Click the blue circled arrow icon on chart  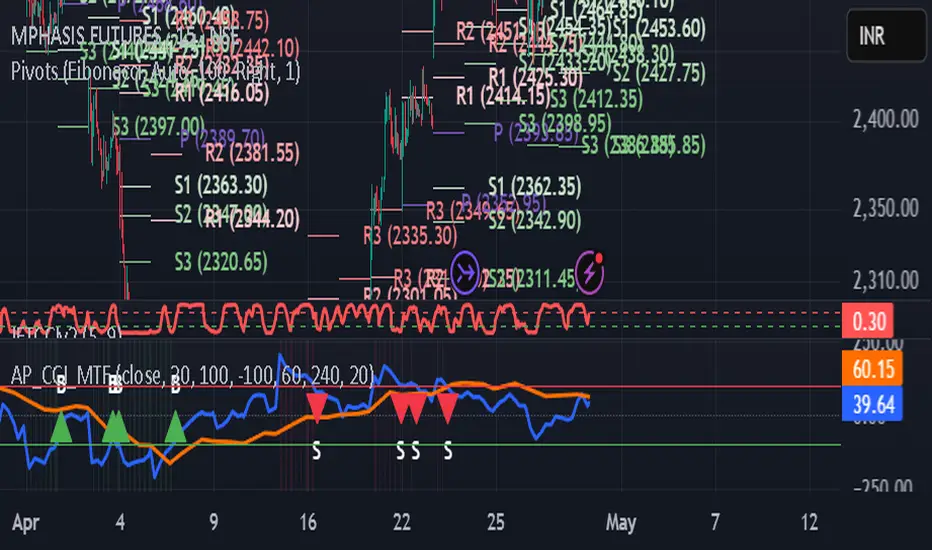pos(464,274)
